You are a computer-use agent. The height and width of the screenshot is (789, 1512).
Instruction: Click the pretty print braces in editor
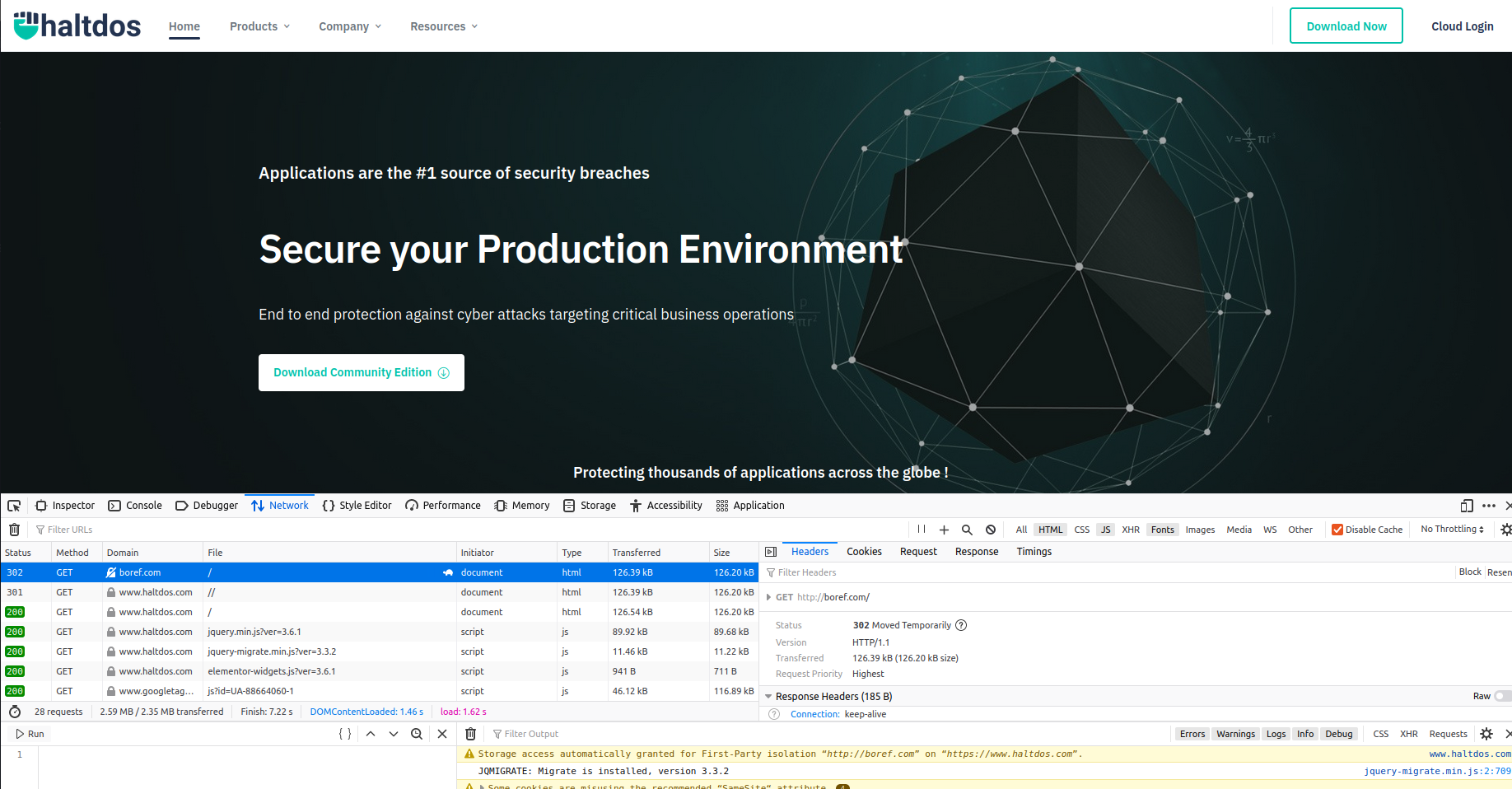(345, 734)
